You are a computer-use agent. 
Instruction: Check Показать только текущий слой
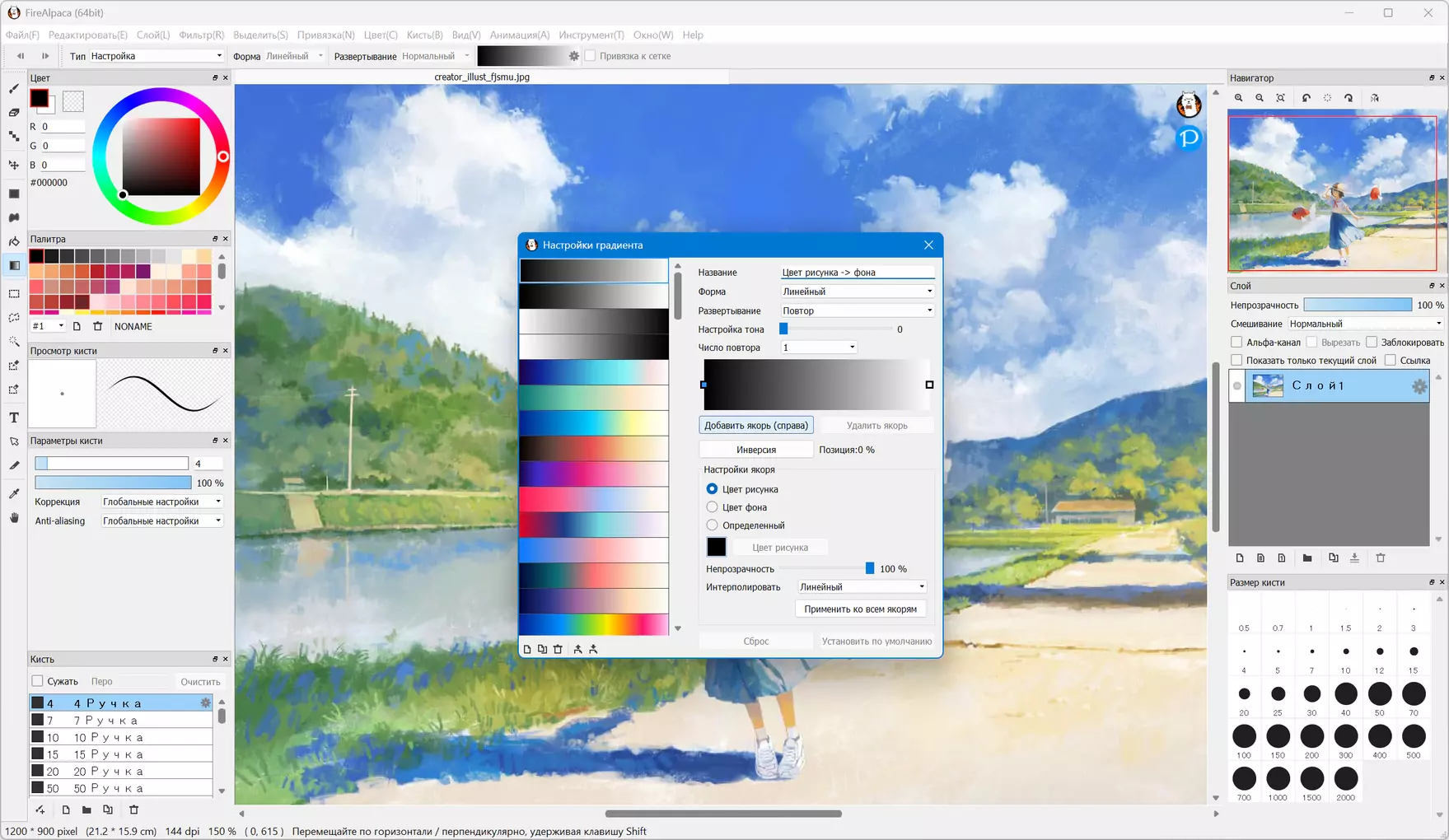click(1236, 360)
